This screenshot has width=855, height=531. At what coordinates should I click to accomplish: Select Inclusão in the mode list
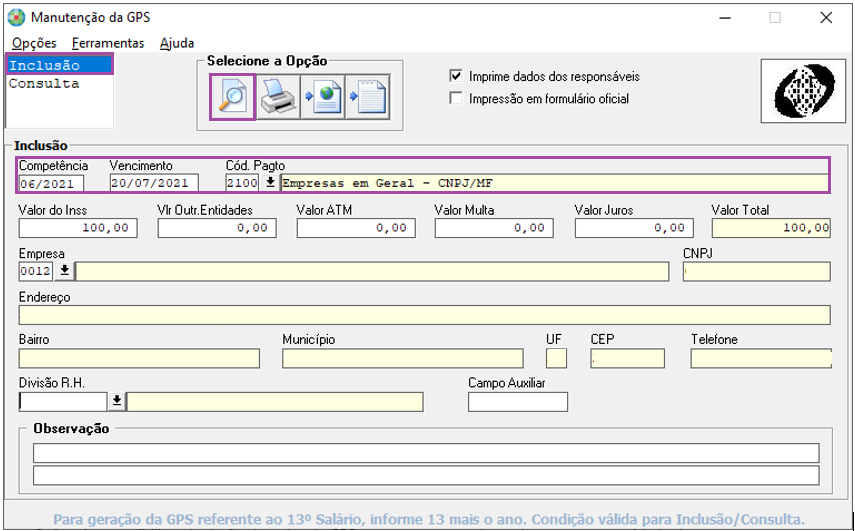coord(59,65)
